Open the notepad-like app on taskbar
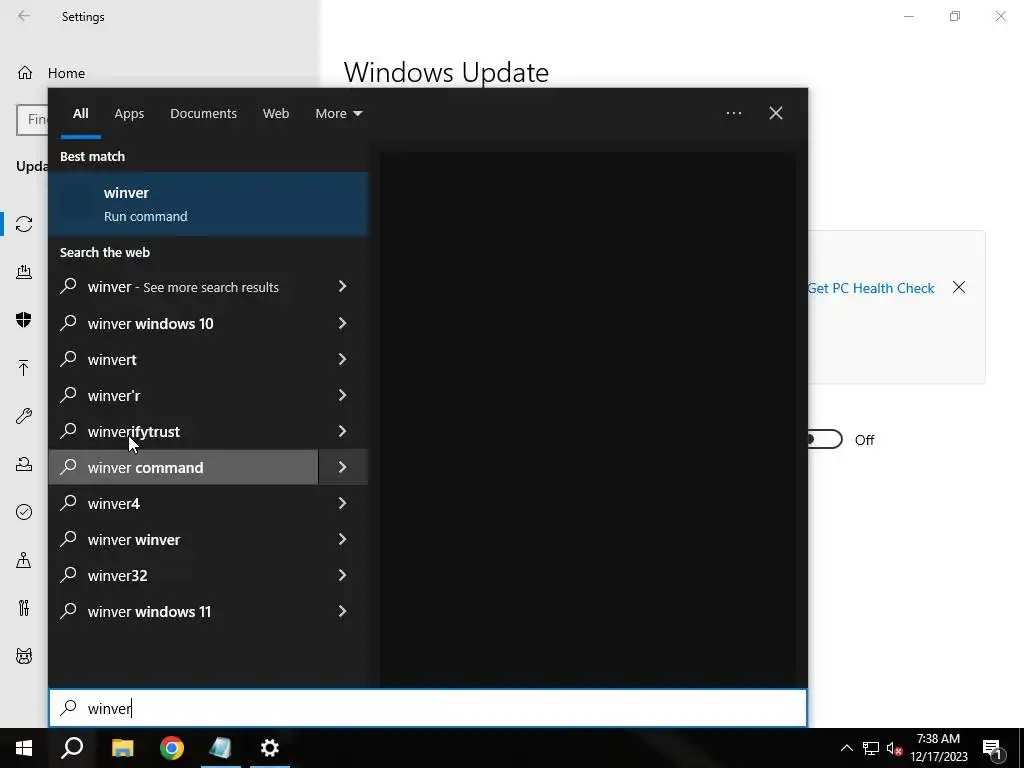 tap(221, 748)
